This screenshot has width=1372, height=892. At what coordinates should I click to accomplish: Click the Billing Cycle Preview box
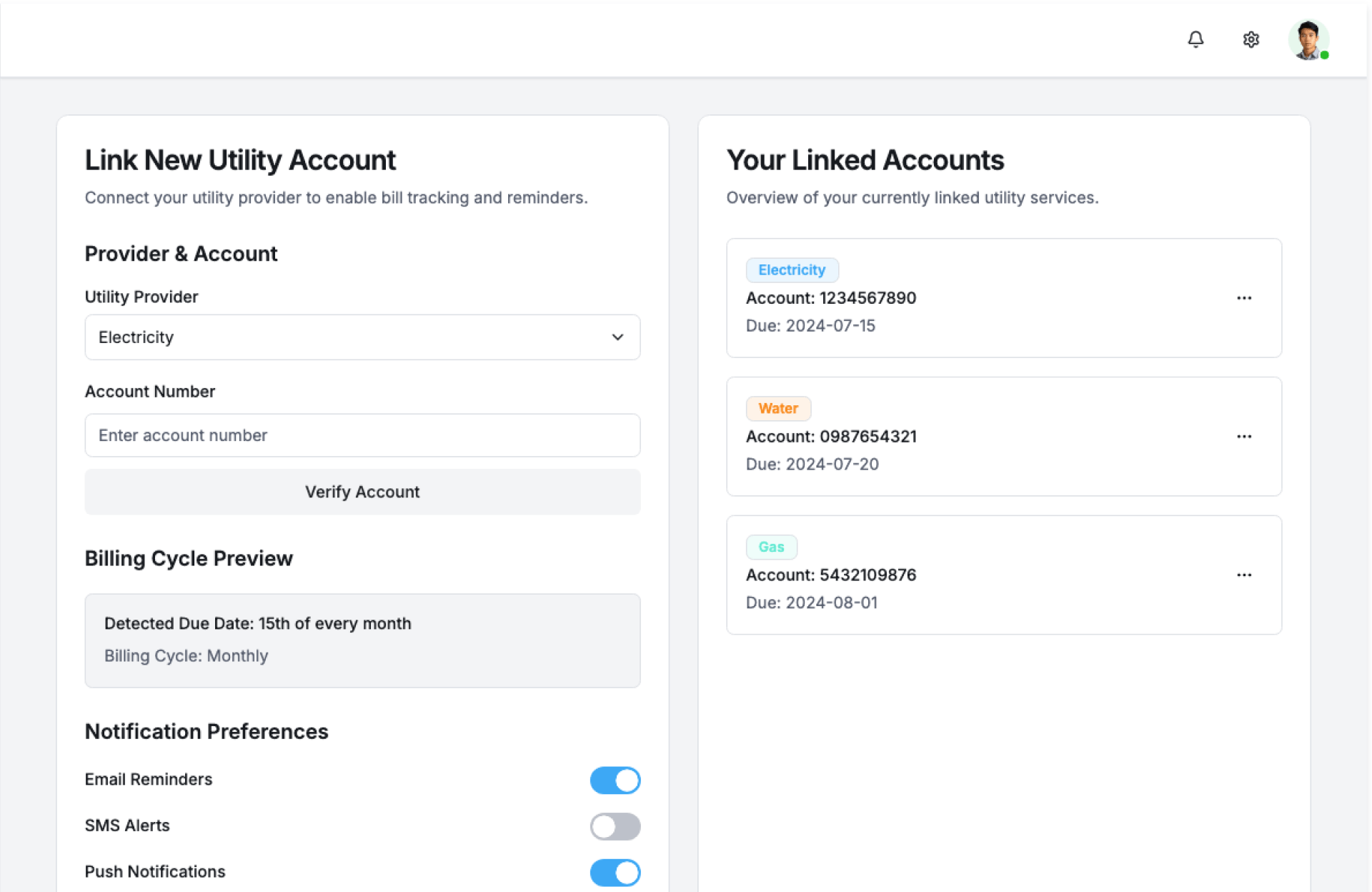coord(362,640)
